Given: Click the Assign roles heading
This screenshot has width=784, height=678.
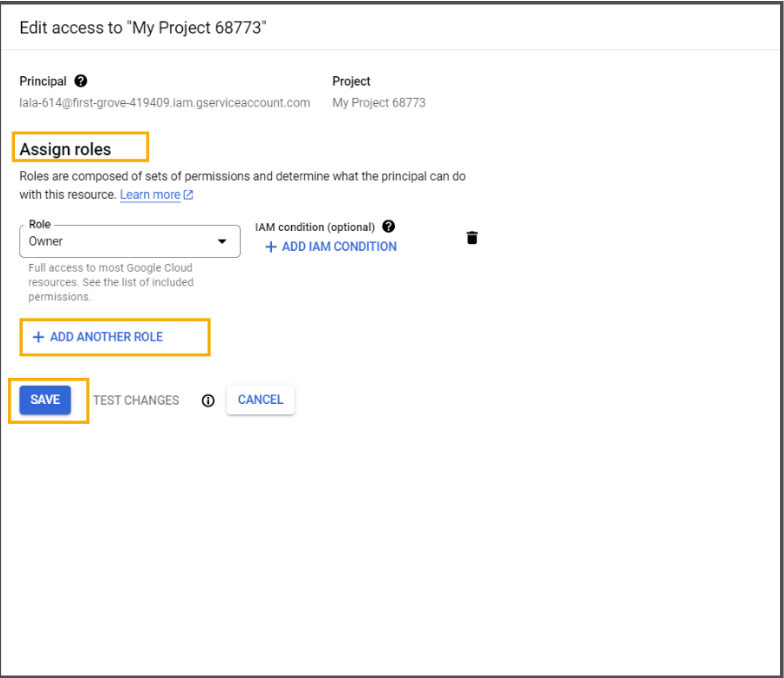Looking at the screenshot, I should 66,149.
